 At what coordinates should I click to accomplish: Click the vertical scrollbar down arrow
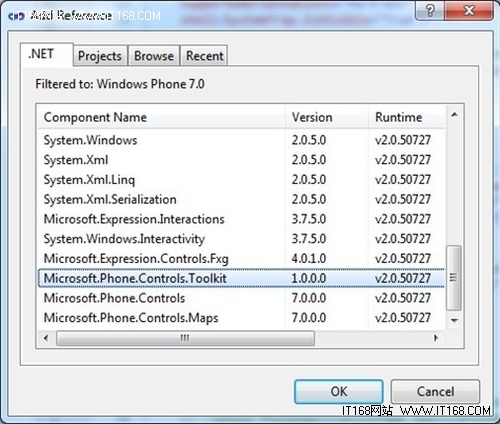click(x=454, y=320)
